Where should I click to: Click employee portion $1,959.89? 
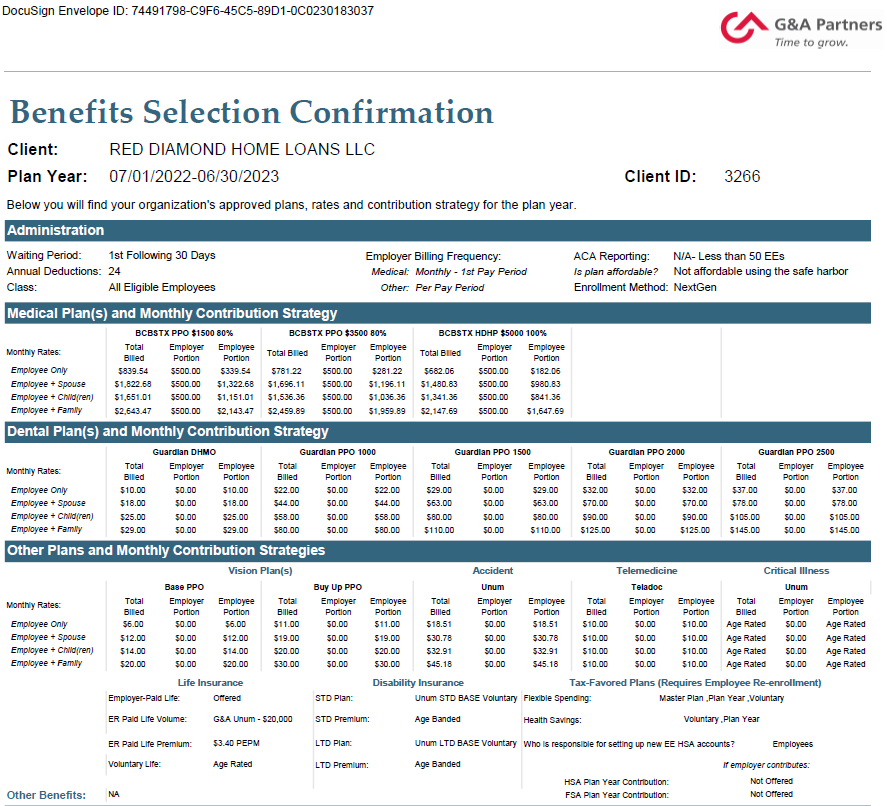coord(387,411)
